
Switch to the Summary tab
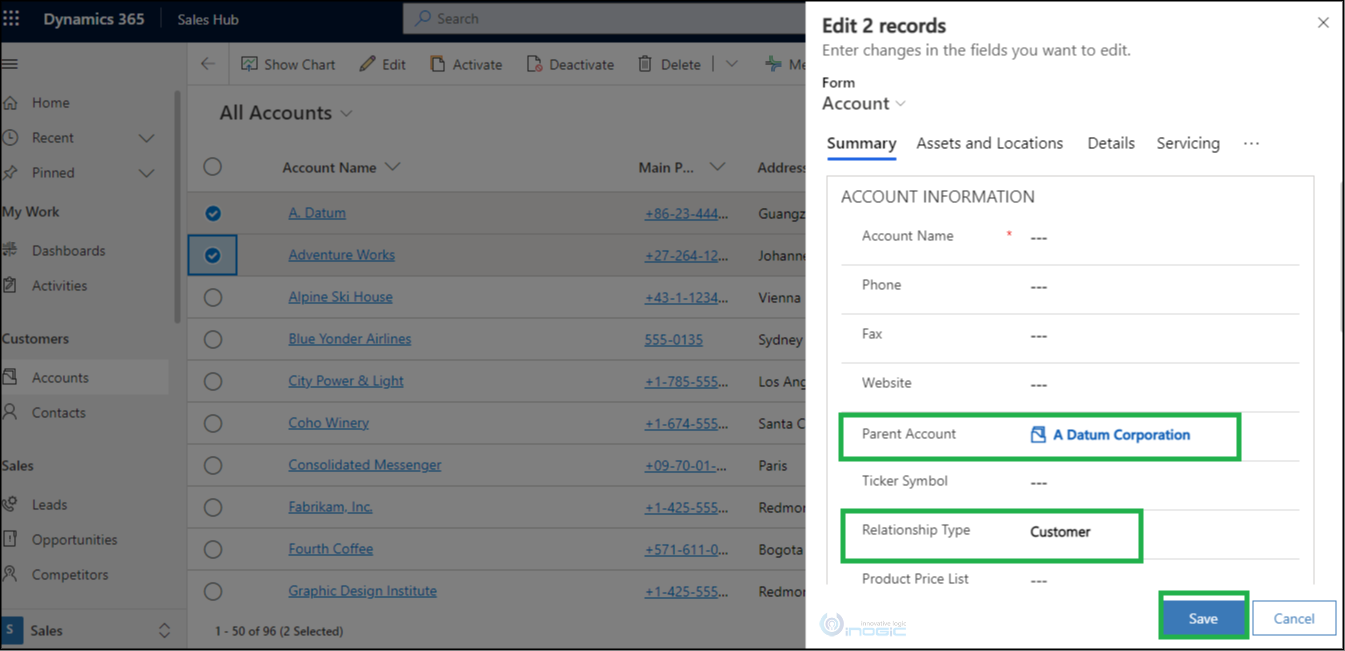click(x=861, y=143)
